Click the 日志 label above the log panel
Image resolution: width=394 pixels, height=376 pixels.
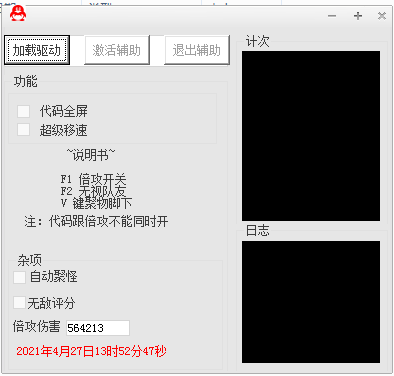tap(257, 230)
